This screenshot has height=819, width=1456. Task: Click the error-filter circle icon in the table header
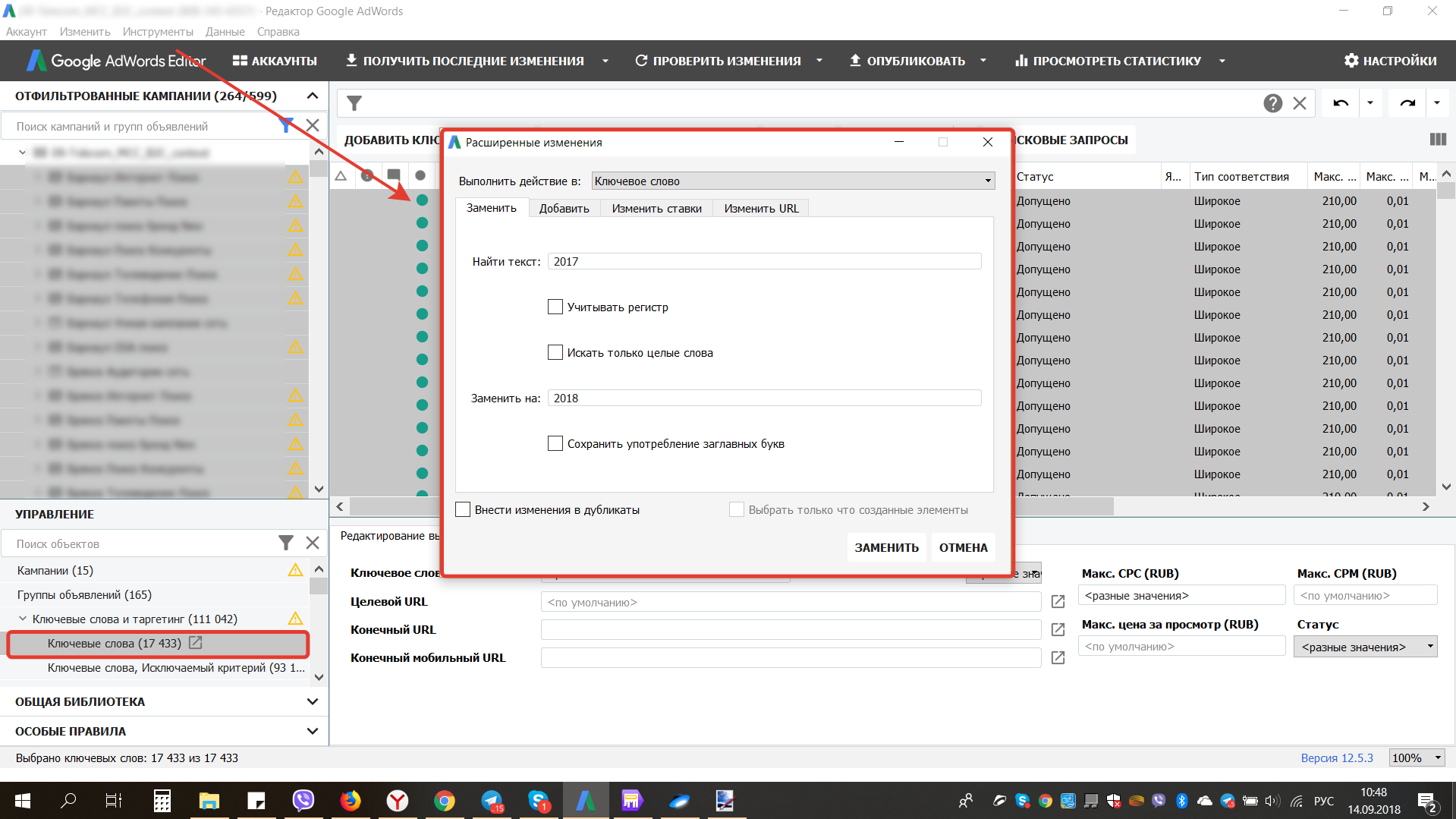(367, 175)
